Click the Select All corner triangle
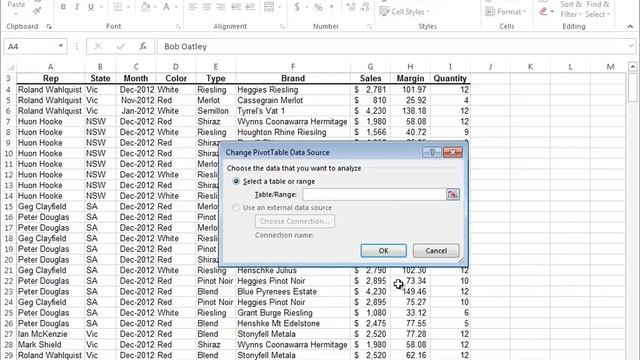This screenshot has width=640, height=360. 11,67
